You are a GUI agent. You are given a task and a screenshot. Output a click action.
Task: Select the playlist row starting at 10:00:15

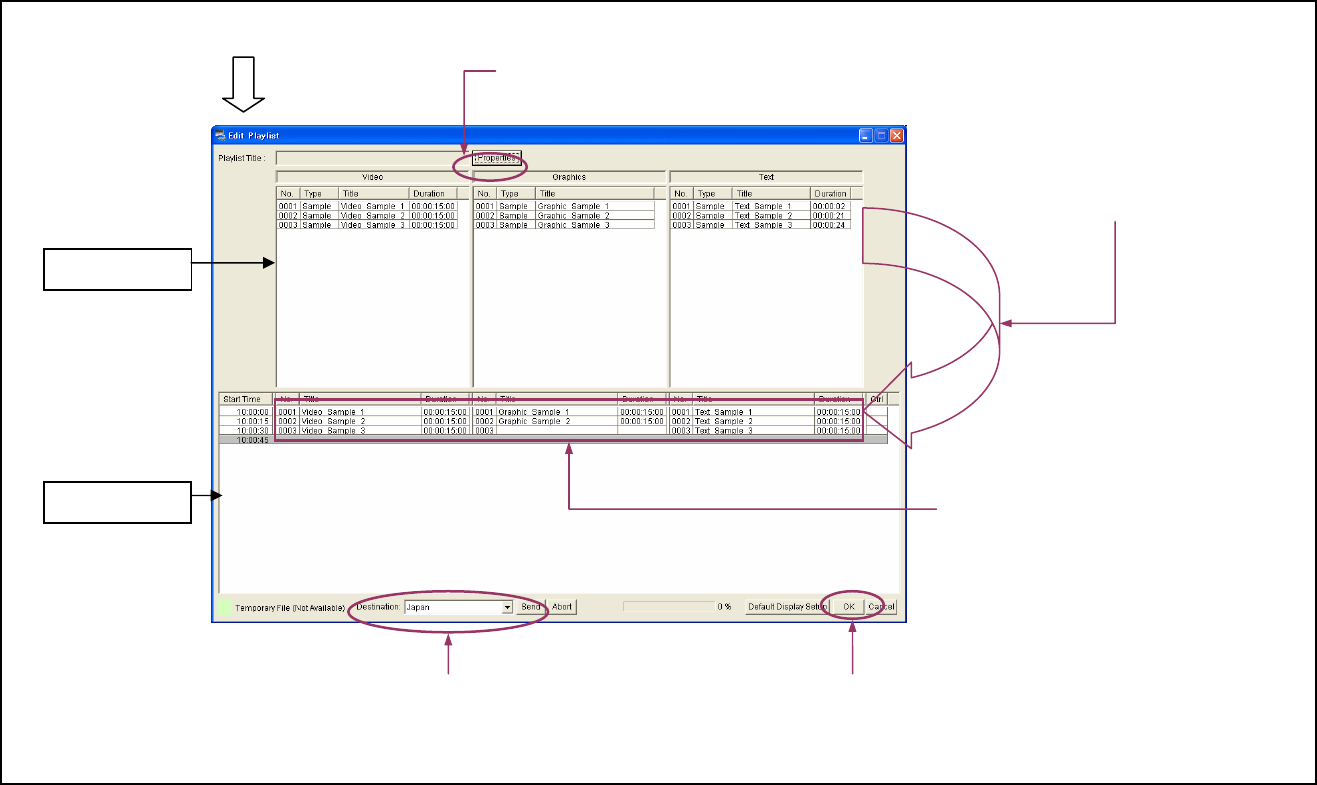coord(553,421)
